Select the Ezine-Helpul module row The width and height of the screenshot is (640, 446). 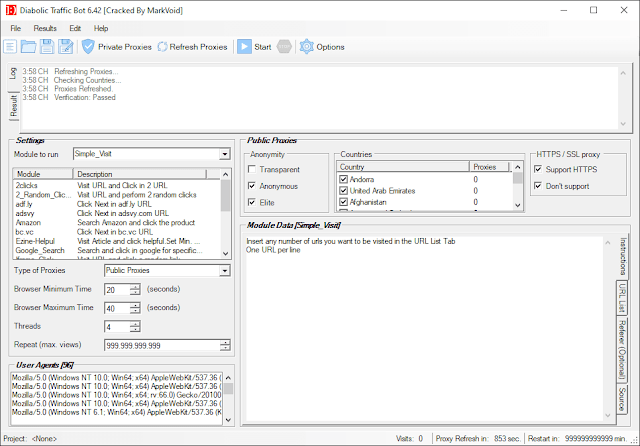pyautogui.click(x=117, y=241)
